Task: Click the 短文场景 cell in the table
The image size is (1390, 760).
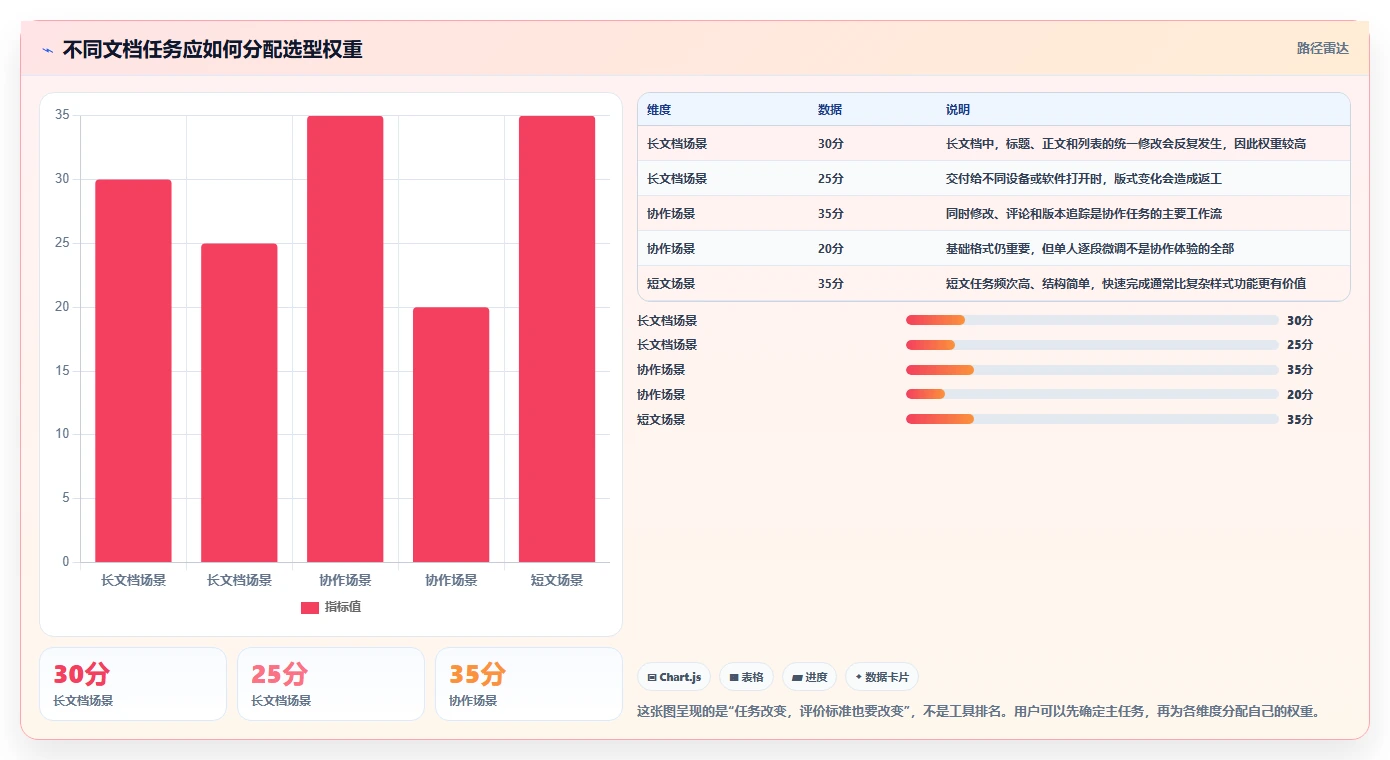Action: point(671,284)
